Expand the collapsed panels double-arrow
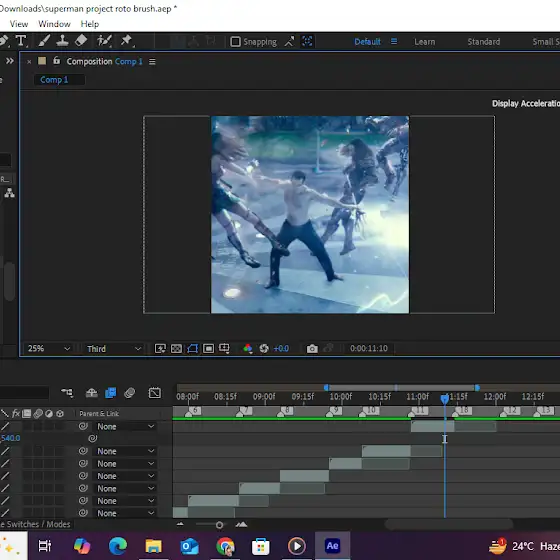The width and height of the screenshot is (560, 560). (x=10, y=61)
